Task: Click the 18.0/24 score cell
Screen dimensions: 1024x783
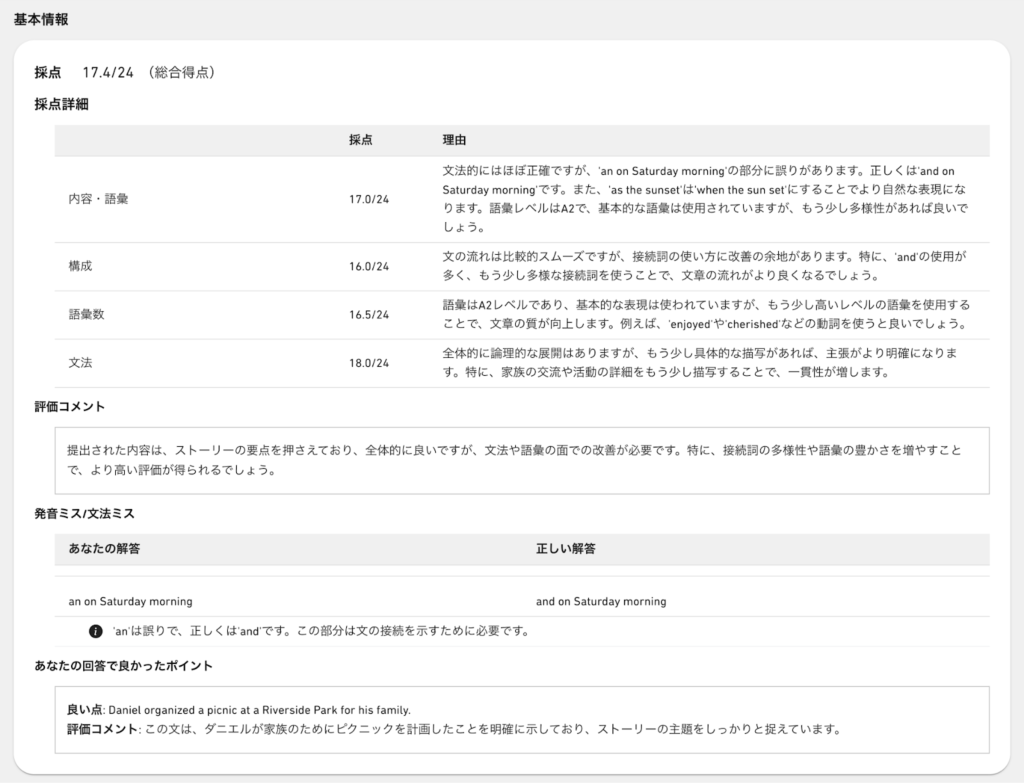Action: tap(369, 362)
